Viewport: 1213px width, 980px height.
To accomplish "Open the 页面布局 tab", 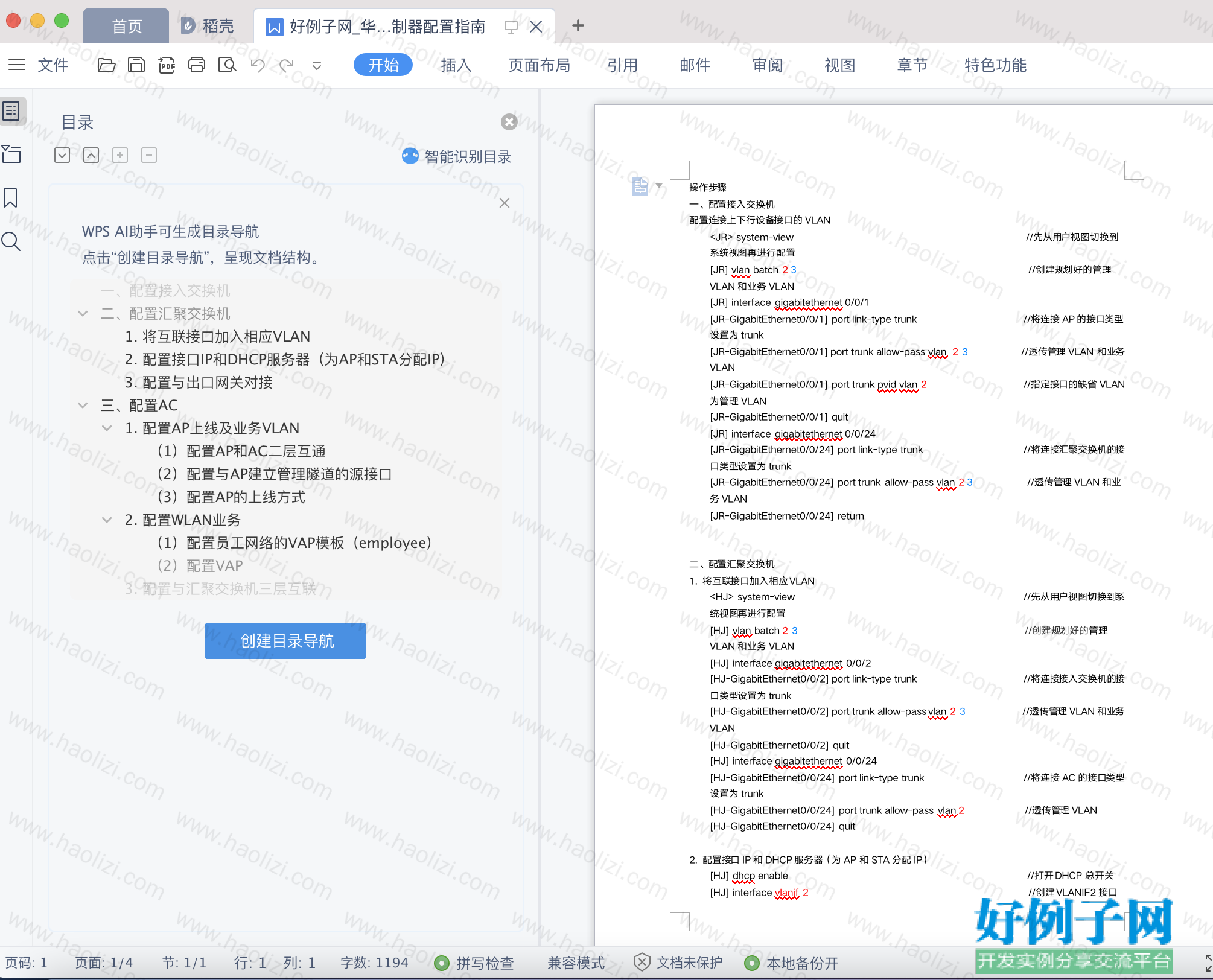I will 539,65.
